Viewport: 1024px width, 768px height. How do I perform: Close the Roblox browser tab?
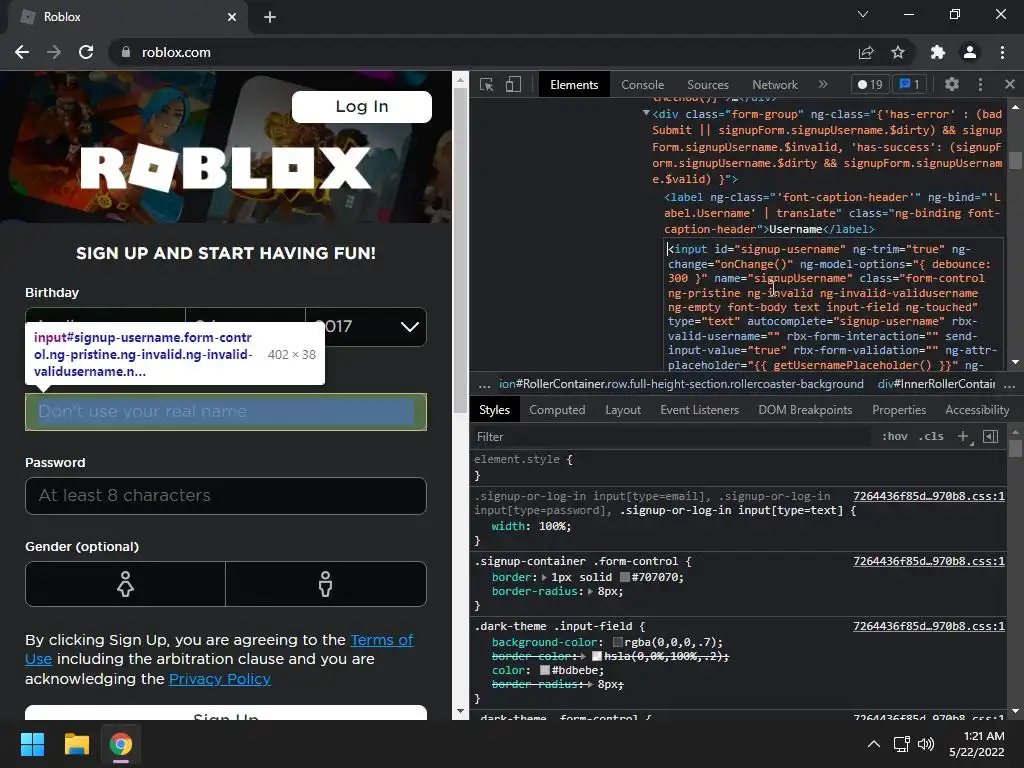(232, 17)
